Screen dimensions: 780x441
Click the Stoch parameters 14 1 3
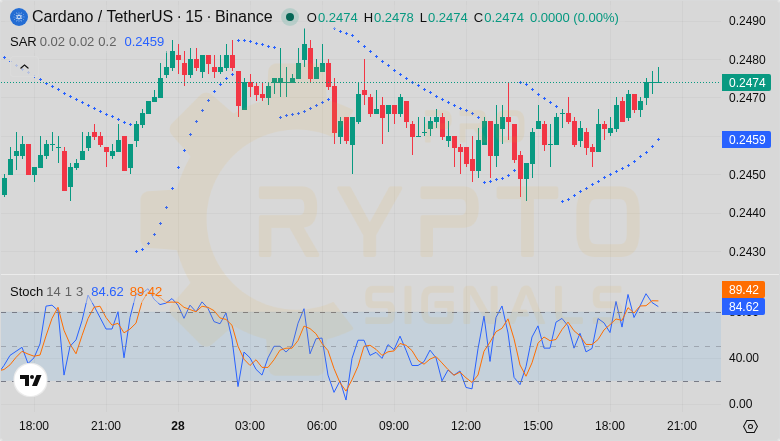coord(65,291)
